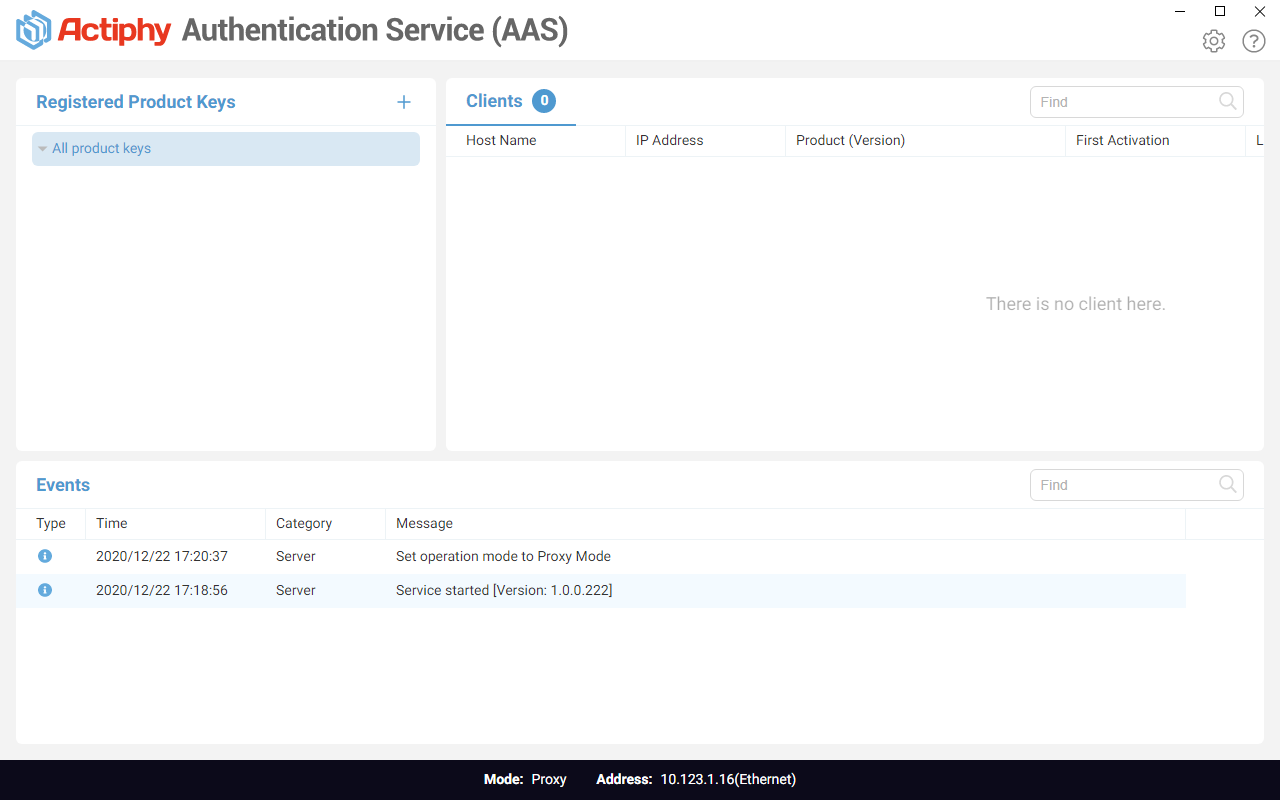Screen dimensions: 1280x800
Task: Click Server category of the 17:18:56 event
Action: coord(296,590)
